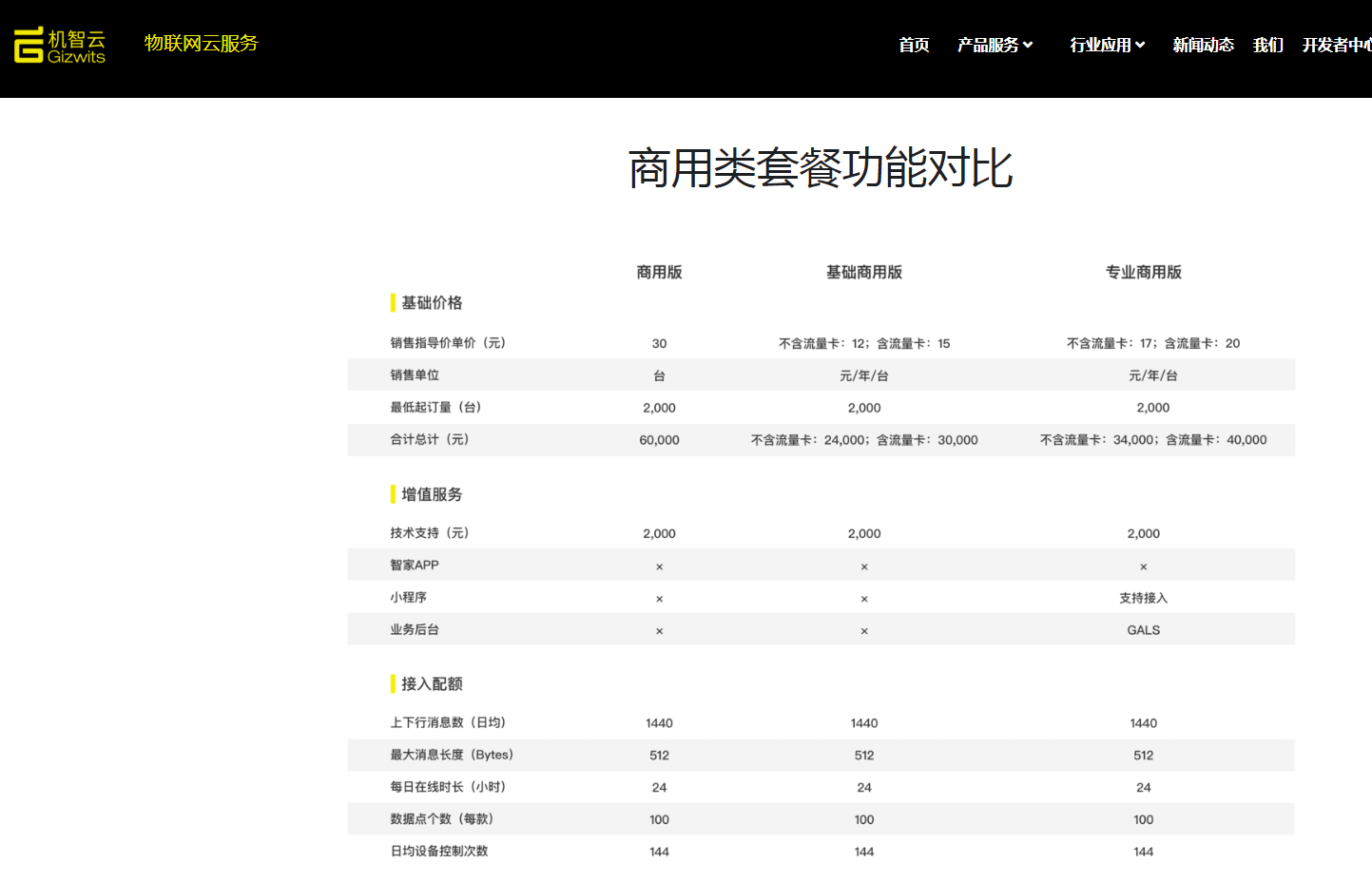Open the 物联网云服务 link in header
The height and width of the screenshot is (882, 1372).
(201, 43)
